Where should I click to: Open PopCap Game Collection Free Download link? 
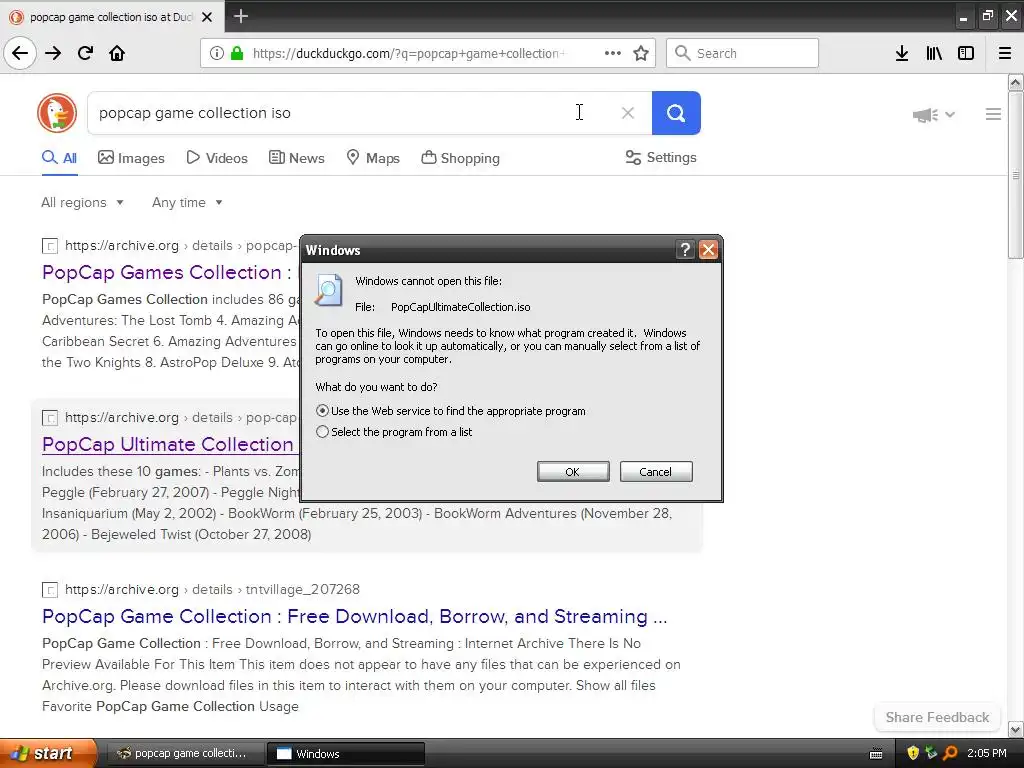click(x=355, y=616)
